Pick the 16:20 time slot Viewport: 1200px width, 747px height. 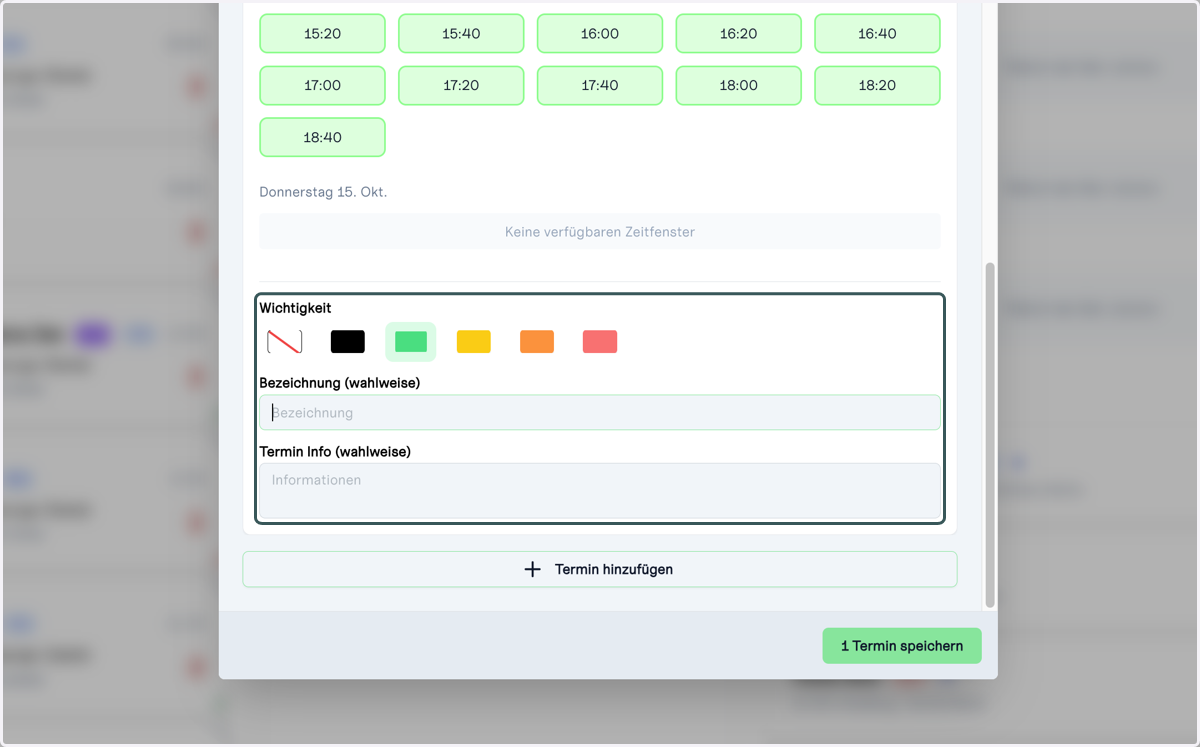738,33
